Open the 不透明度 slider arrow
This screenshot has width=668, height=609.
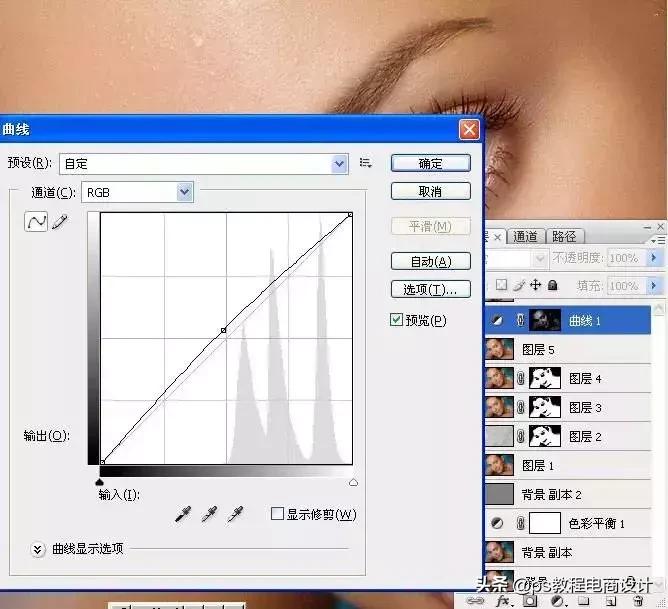click(654, 258)
